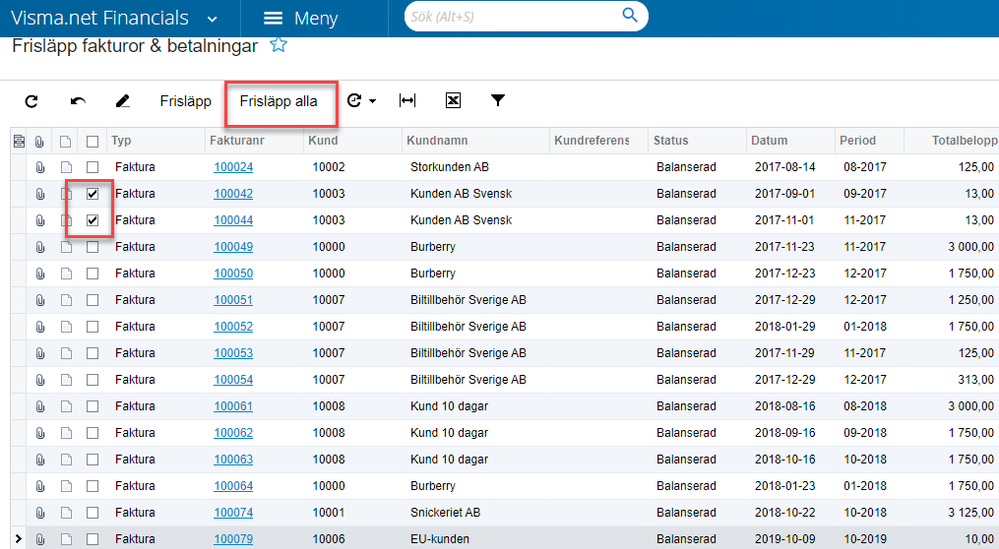Check the box for invoice 100051

(x=92, y=300)
